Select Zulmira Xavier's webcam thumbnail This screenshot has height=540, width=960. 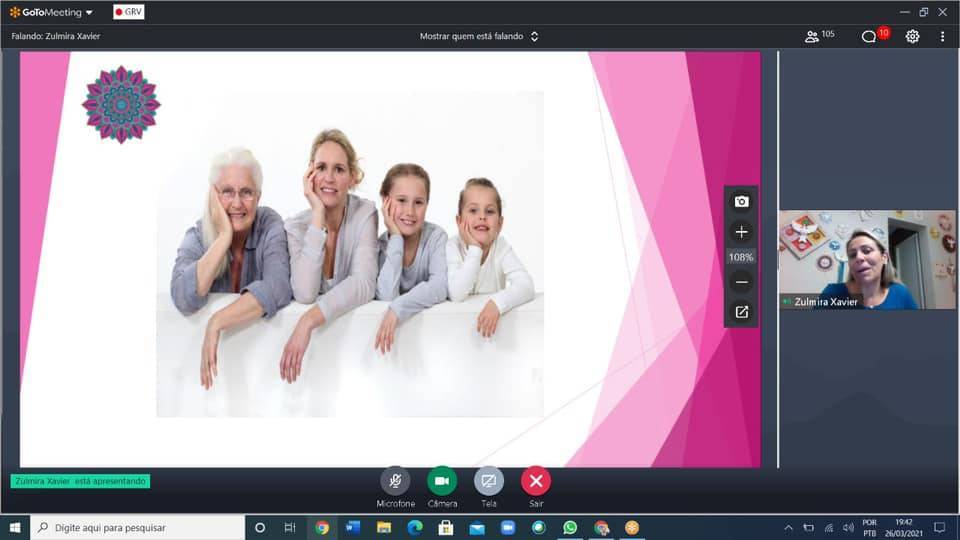click(866, 259)
